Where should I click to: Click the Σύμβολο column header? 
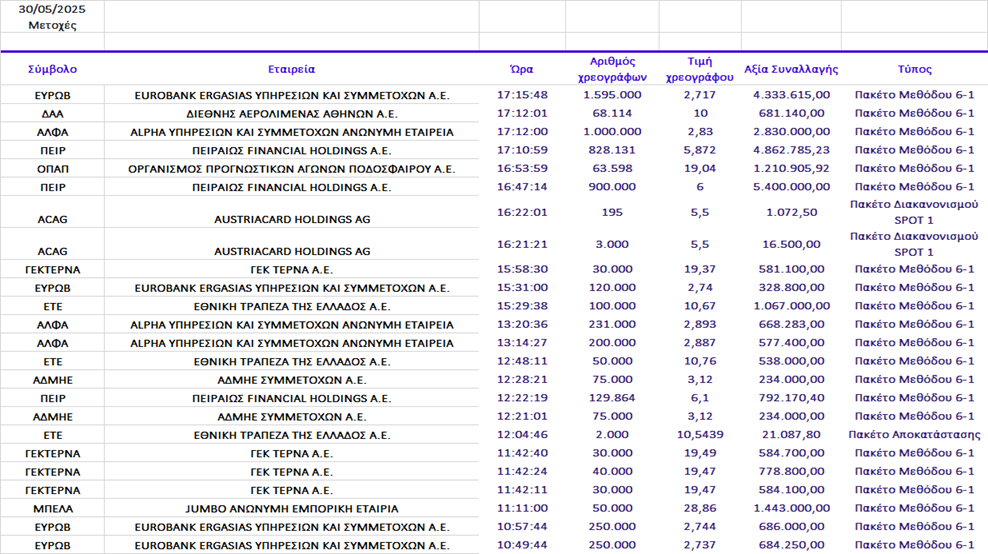click(x=52, y=69)
